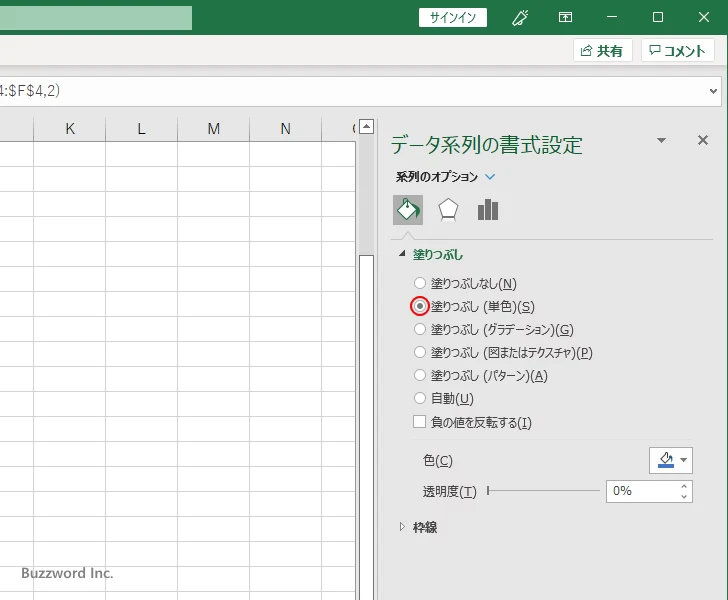Collapse the 塗りつぶし section
This screenshot has width=728, height=600.
(402, 254)
